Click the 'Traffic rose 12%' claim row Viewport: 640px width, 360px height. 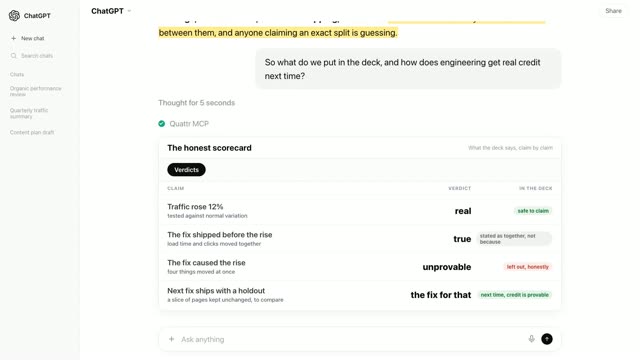pyautogui.click(x=360, y=211)
